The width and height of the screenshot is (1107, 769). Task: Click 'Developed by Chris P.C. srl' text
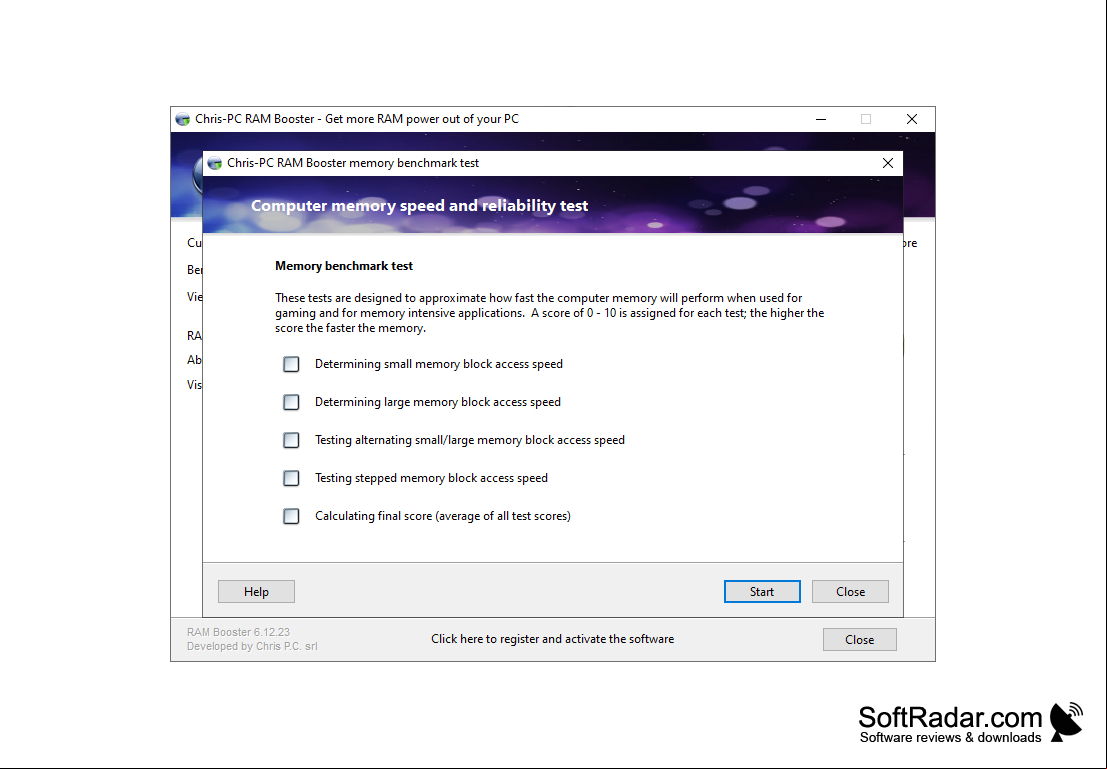tap(252, 646)
